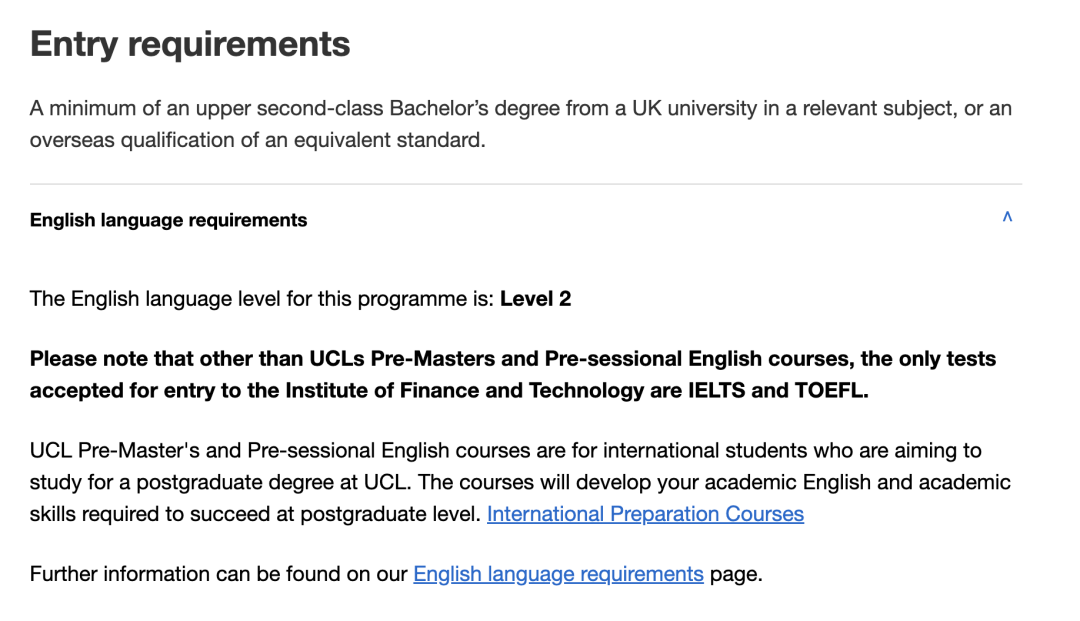Click the Entry requirements heading
The height and width of the screenshot is (621, 1080).
(x=190, y=44)
